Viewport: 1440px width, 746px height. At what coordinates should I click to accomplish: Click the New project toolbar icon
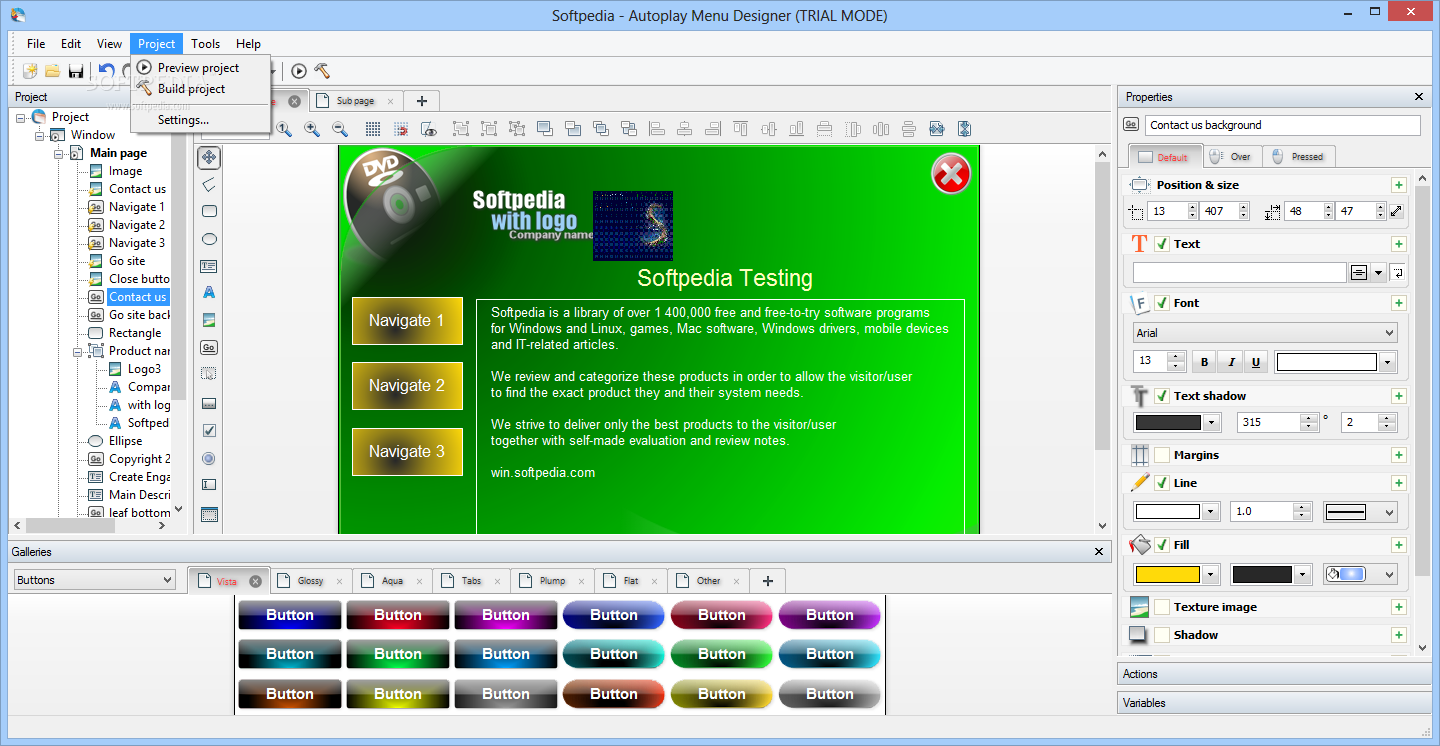pos(30,71)
